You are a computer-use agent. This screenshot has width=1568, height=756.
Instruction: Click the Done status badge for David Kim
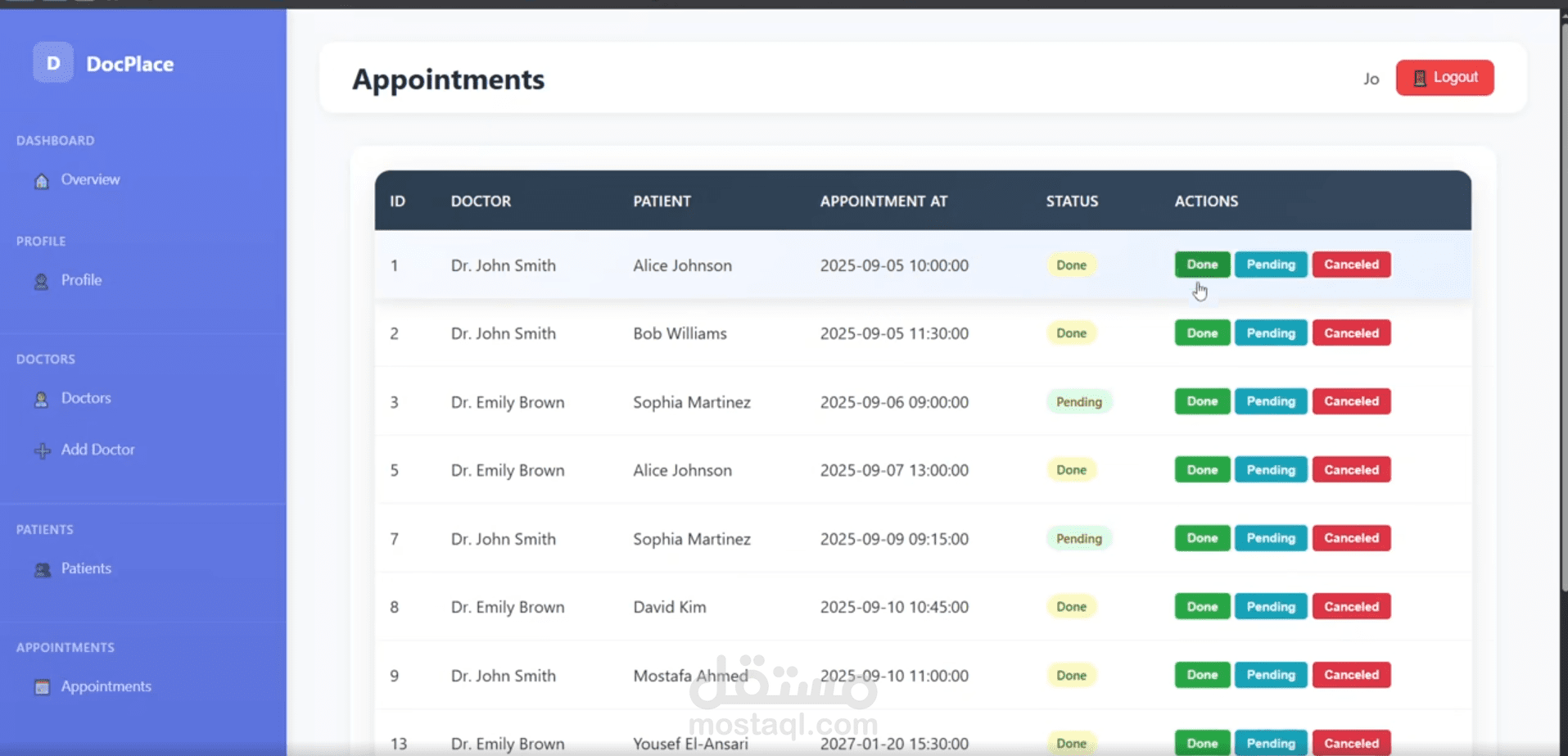click(x=1071, y=607)
